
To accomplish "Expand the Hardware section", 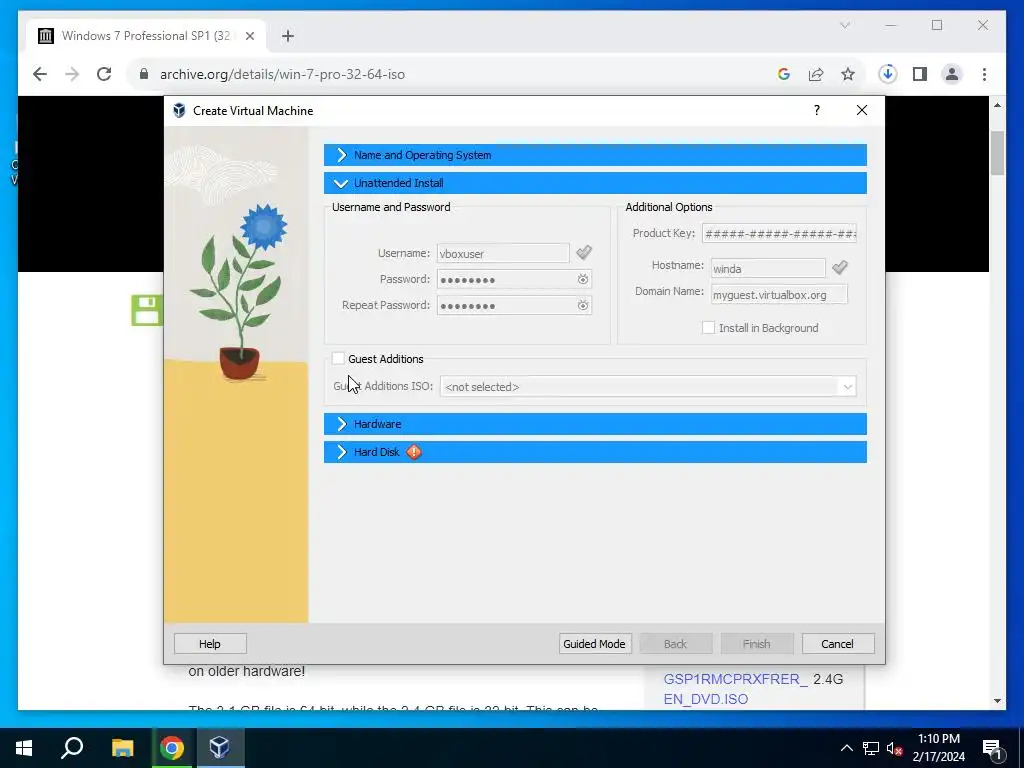I will (x=595, y=424).
